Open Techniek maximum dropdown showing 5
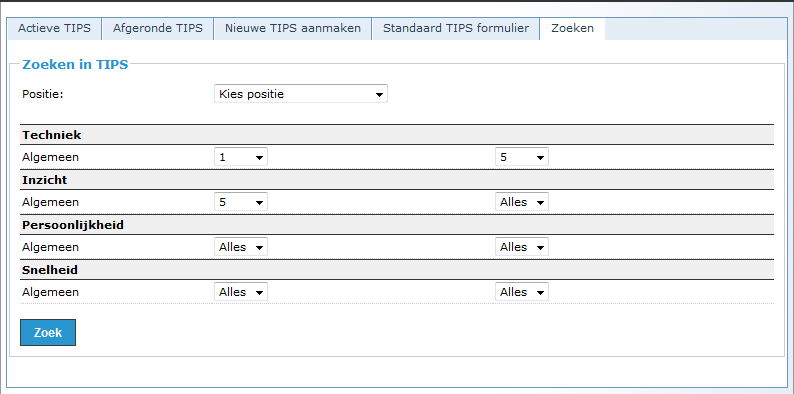 coord(522,157)
